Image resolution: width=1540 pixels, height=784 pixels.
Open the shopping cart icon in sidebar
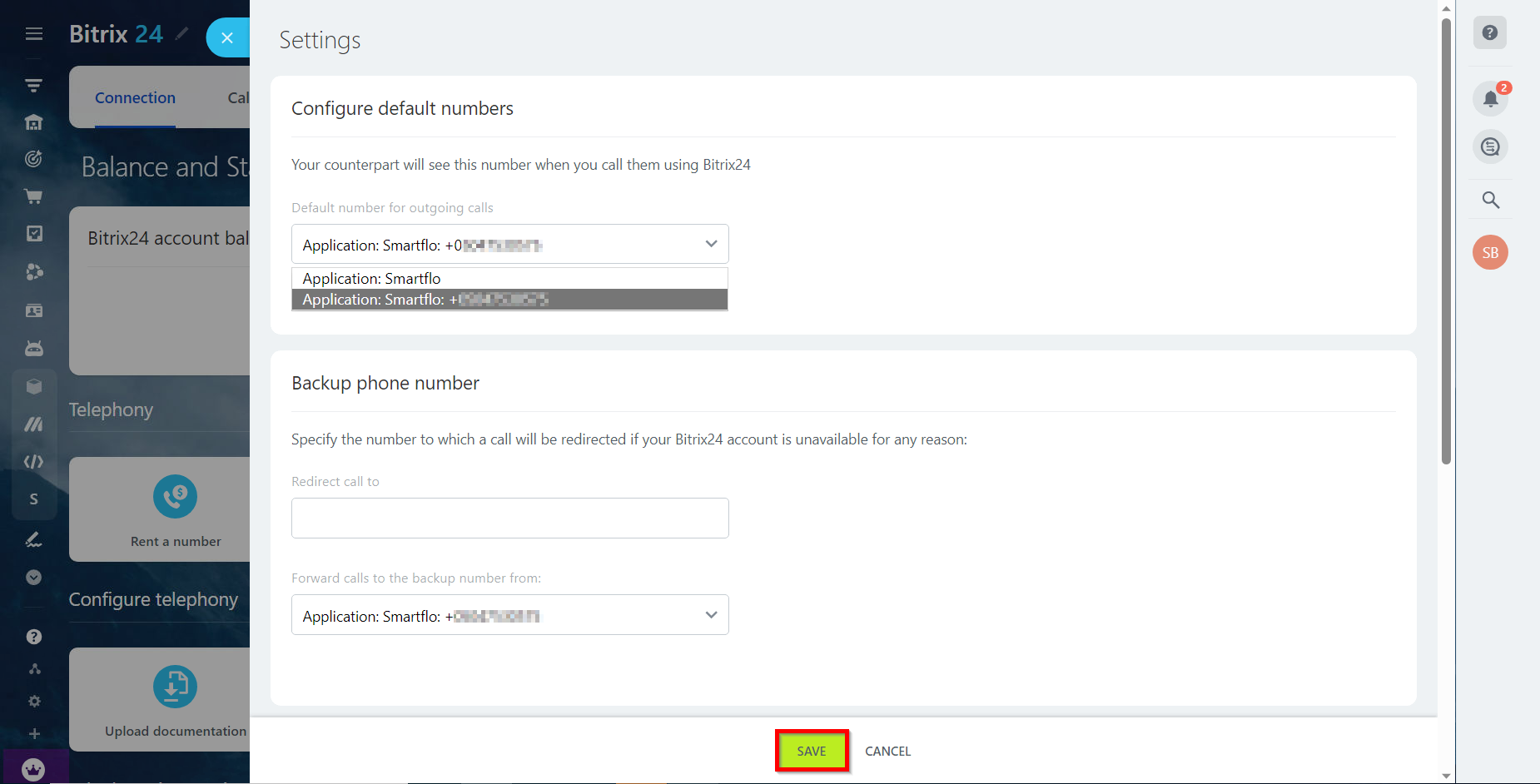tap(34, 196)
